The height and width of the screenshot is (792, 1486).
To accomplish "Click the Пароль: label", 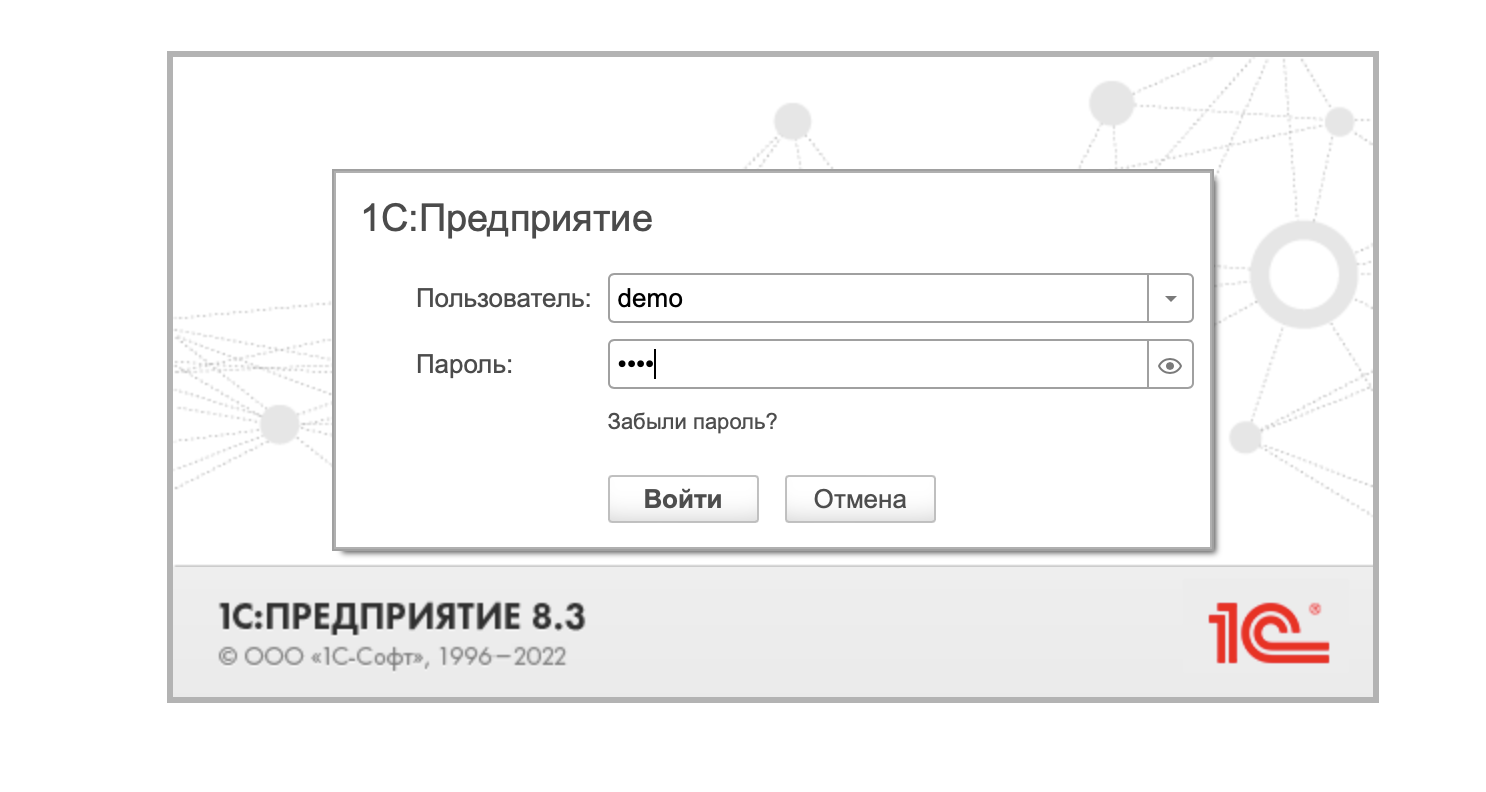I will coord(464,366).
